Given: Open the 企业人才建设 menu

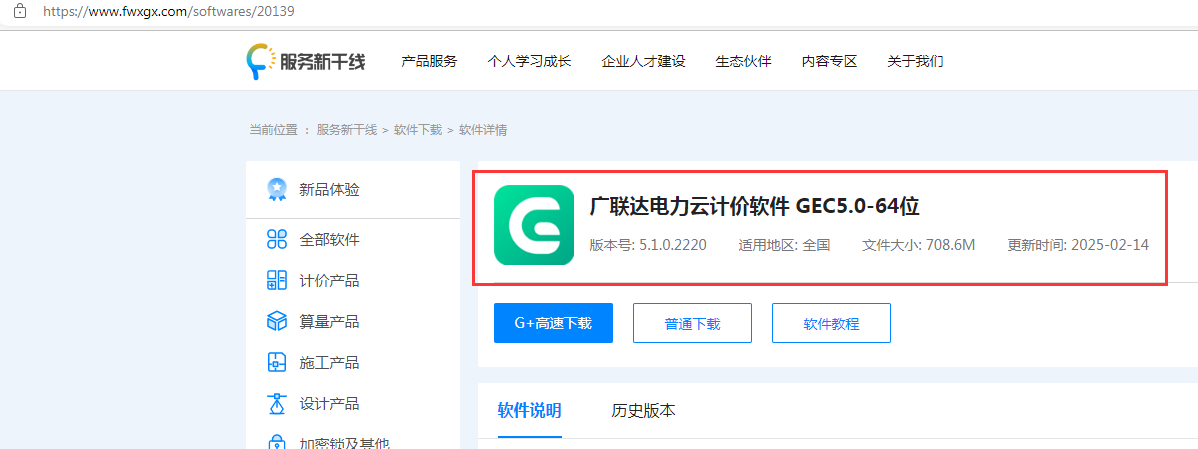Looking at the screenshot, I should click(643, 62).
